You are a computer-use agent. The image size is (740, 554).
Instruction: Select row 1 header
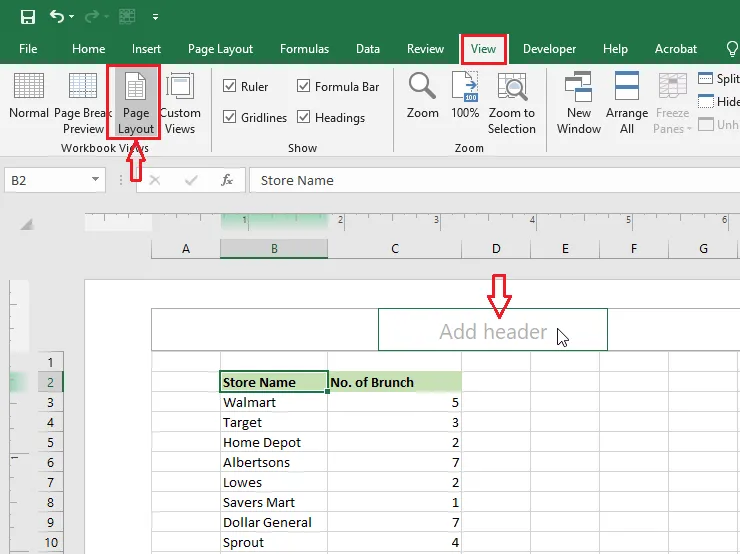[x=50, y=362]
